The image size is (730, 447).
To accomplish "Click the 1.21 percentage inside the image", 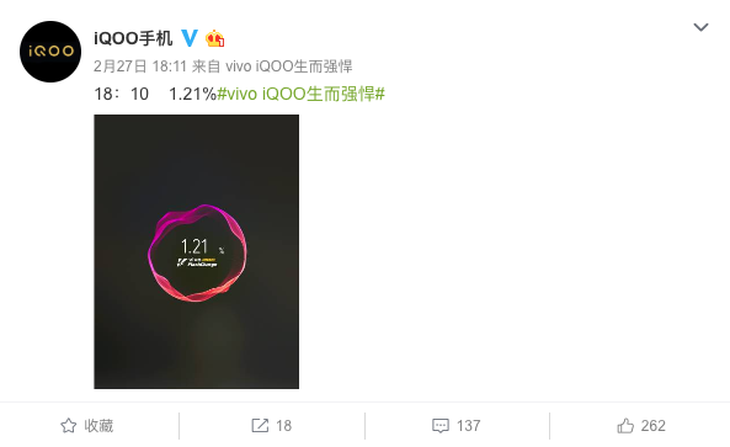I will pyautogui.click(x=194, y=247).
